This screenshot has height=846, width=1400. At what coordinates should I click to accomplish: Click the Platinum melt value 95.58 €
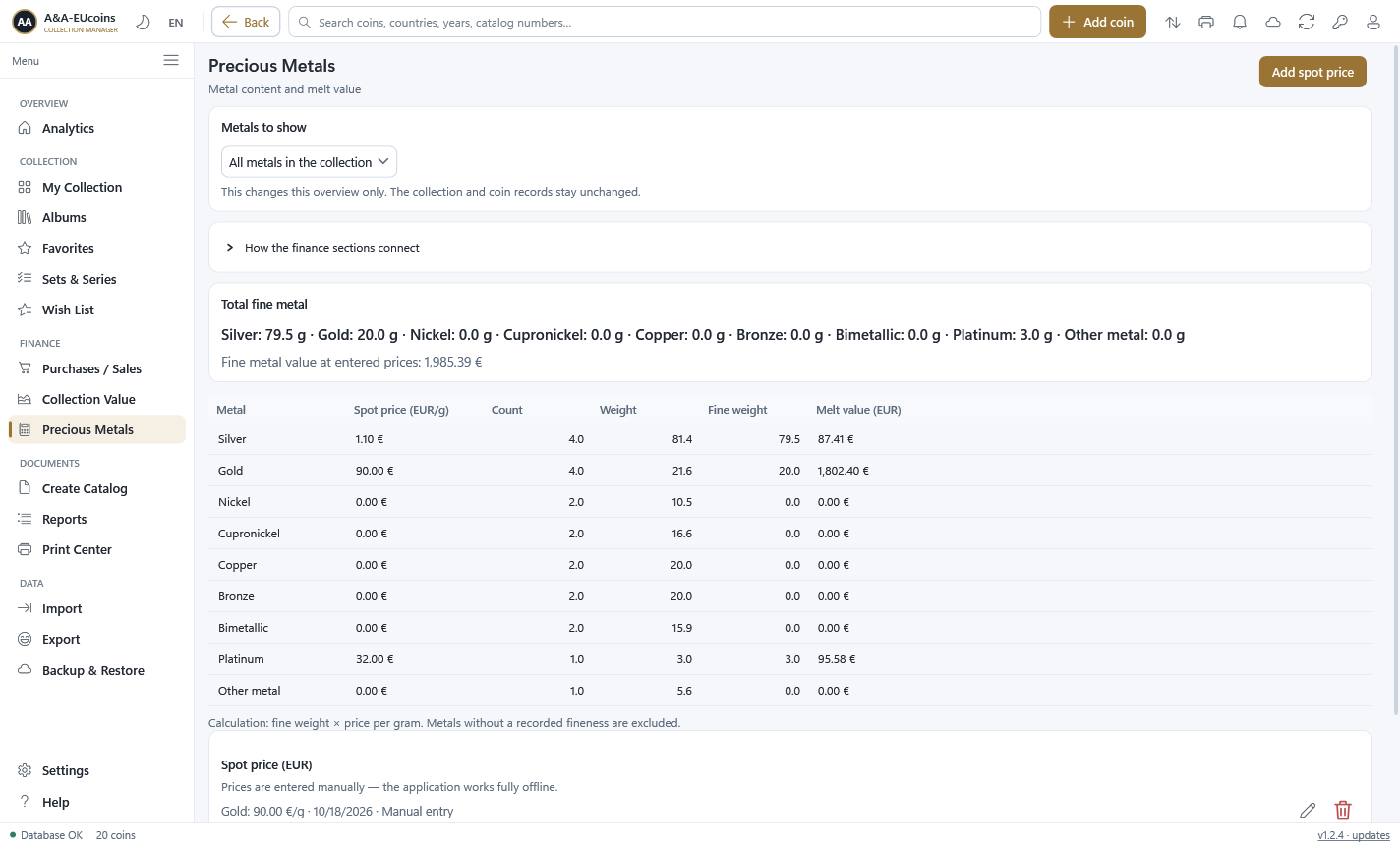(x=837, y=659)
